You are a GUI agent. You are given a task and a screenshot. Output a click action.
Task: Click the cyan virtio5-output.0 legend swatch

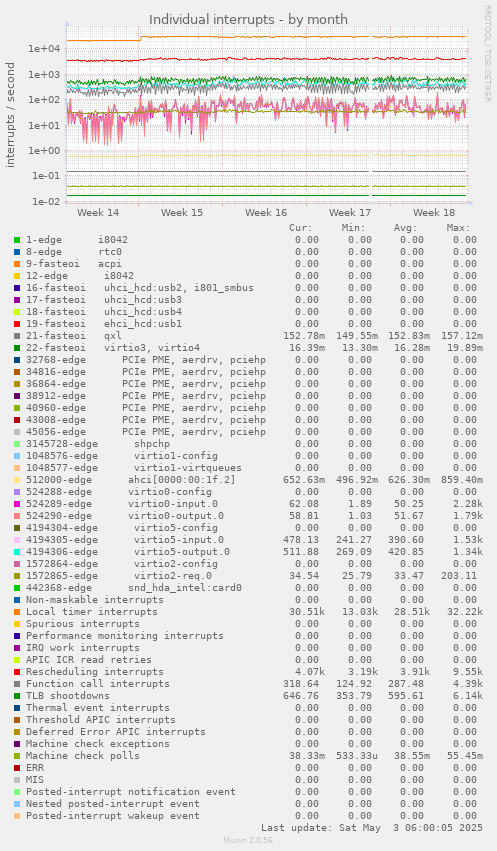pos(17,551)
